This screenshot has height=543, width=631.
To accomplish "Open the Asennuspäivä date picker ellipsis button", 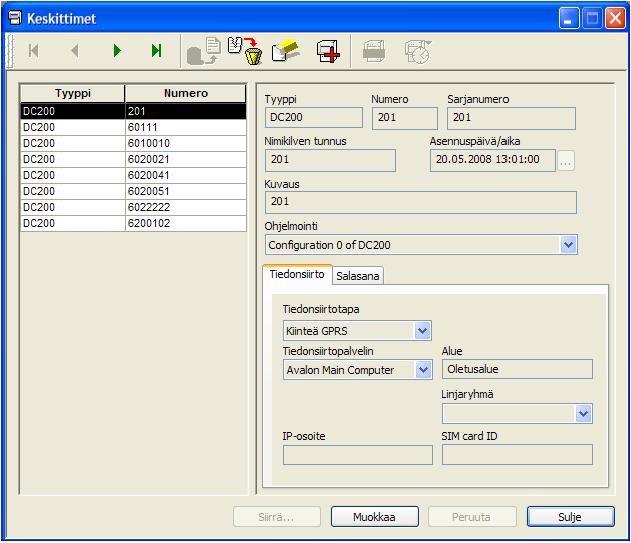I will [566, 161].
